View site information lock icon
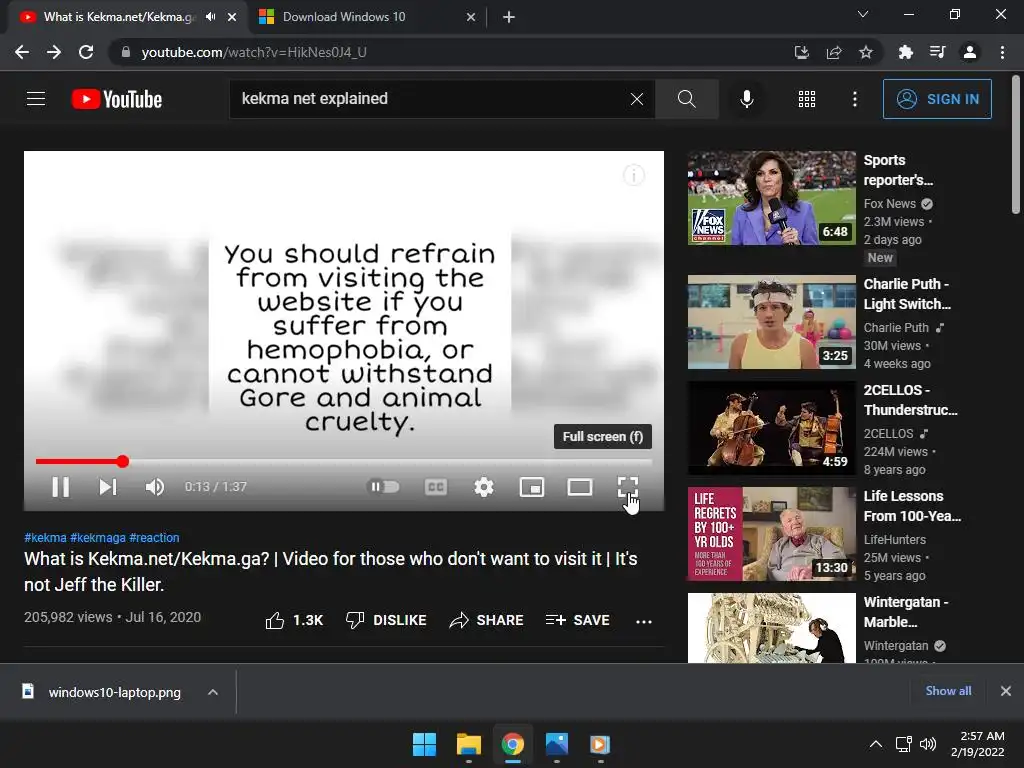Image resolution: width=1024 pixels, height=768 pixels. pos(126,52)
